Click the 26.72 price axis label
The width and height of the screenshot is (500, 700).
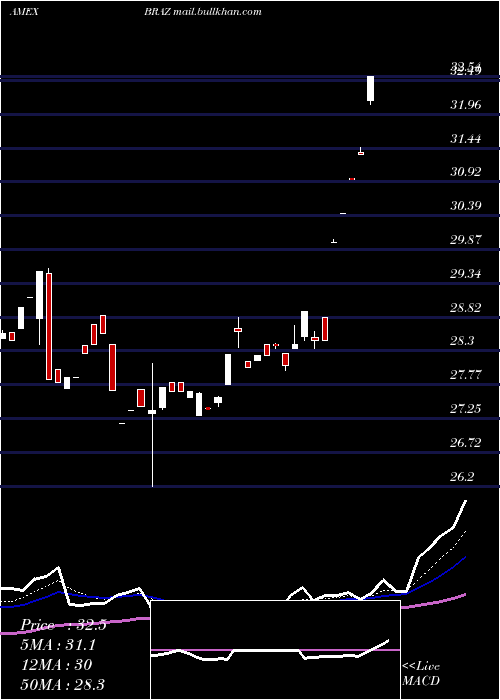tap(466, 443)
